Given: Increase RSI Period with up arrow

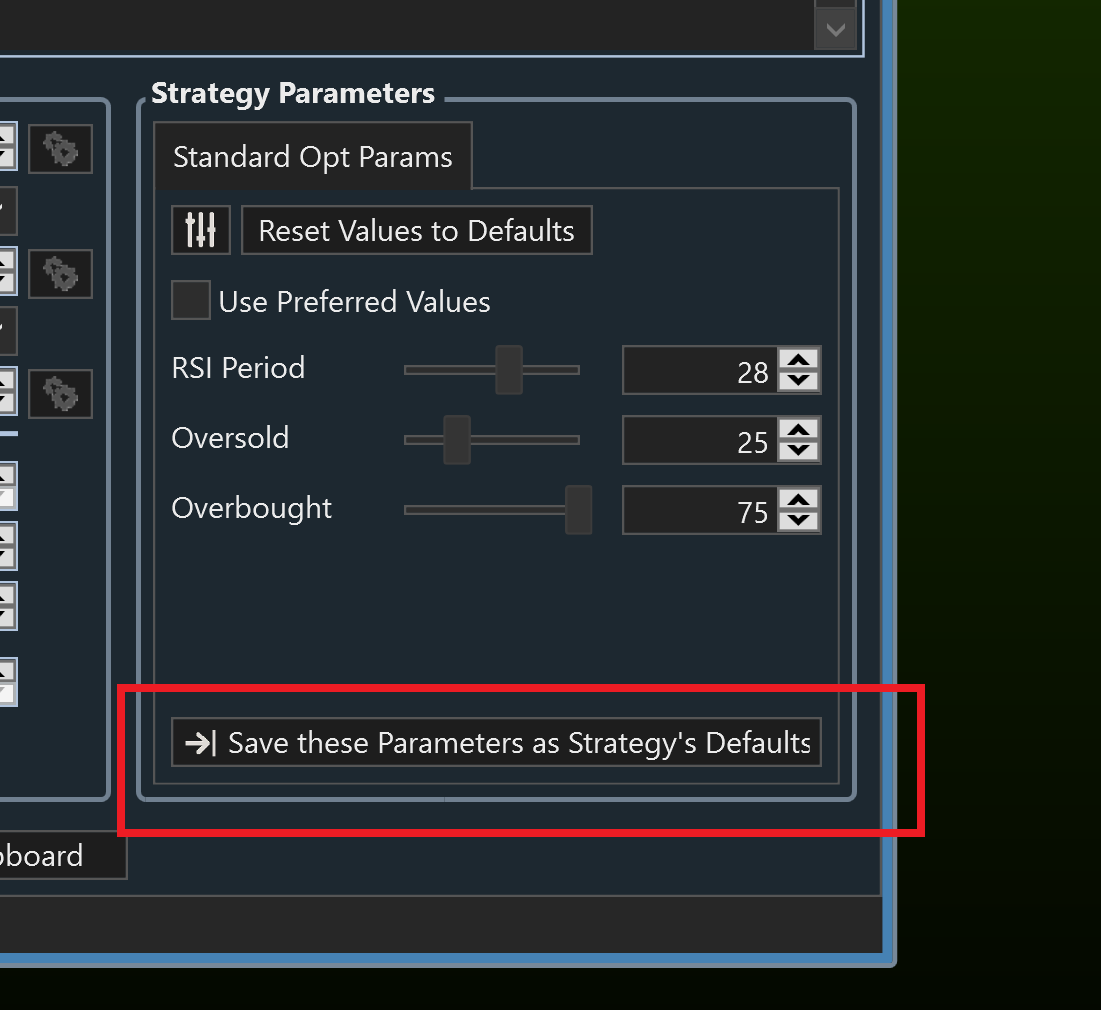Looking at the screenshot, I should (x=798, y=360).
